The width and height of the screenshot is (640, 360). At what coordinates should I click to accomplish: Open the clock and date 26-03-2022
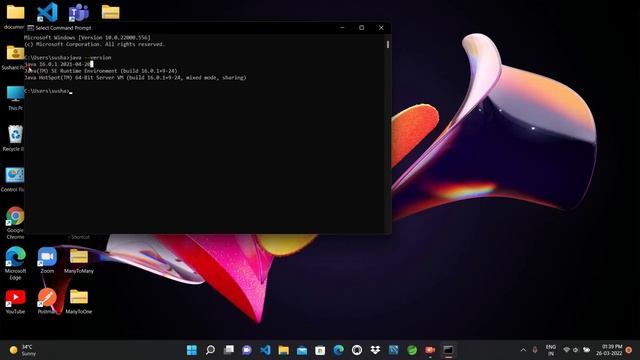609,350
